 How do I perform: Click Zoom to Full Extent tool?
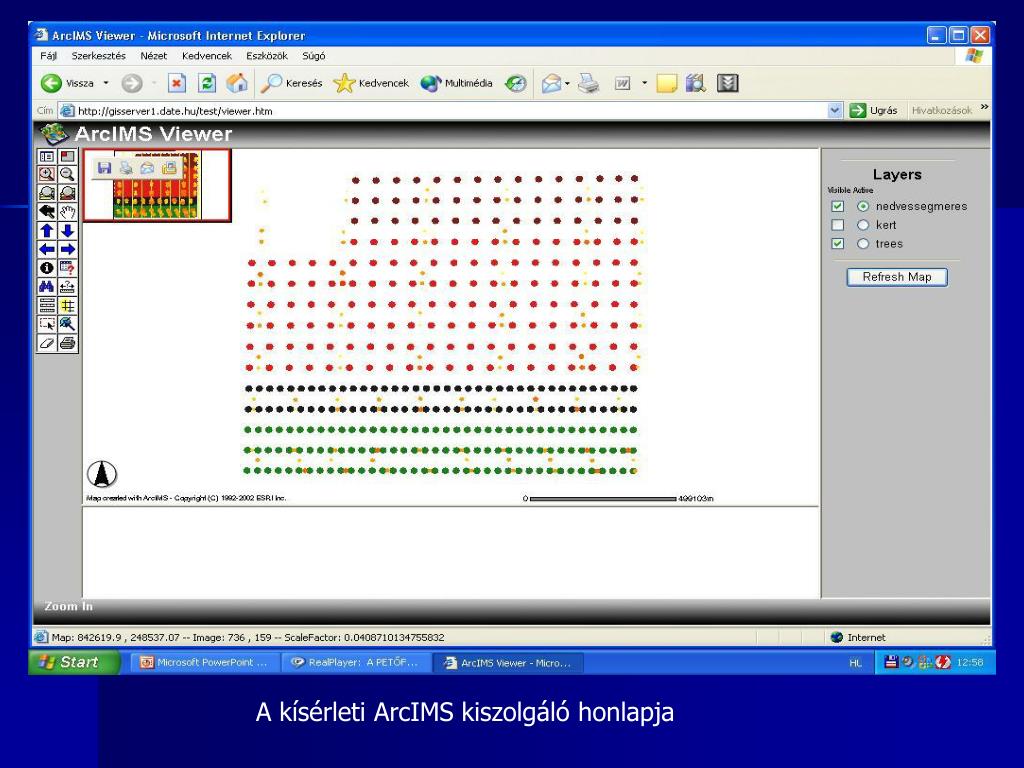coord(46,193)
